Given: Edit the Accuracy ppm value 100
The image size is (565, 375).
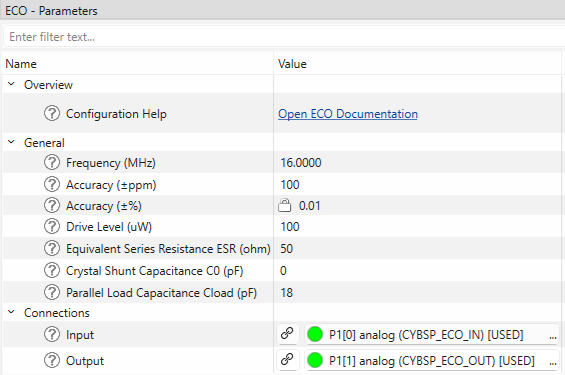Looking at the screenshot, I should pos(290,184).
